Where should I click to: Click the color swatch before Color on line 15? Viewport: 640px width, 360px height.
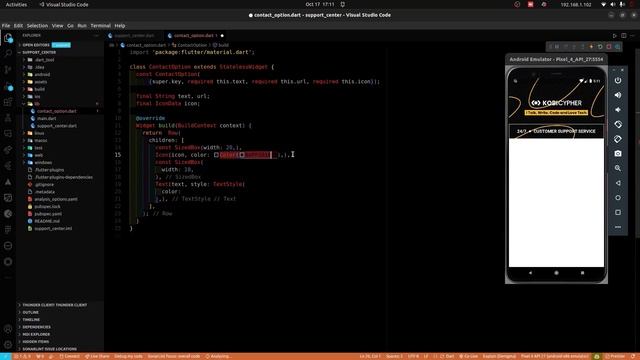(x=216, y=155)
